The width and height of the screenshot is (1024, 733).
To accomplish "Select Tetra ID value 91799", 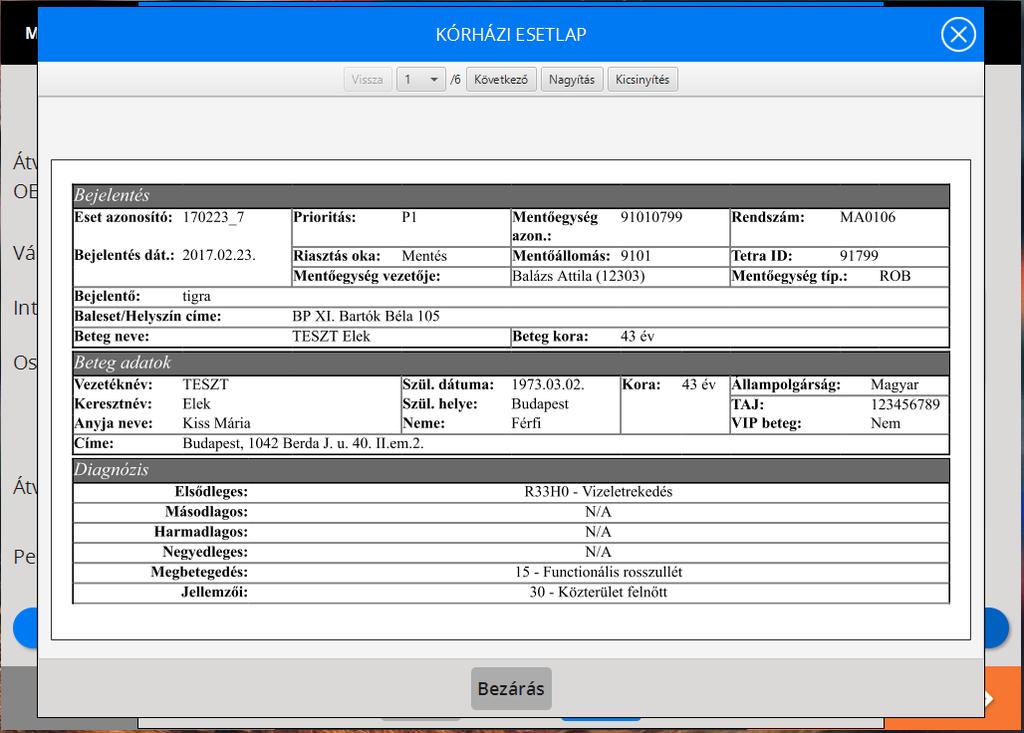I will tap(859, 256).
